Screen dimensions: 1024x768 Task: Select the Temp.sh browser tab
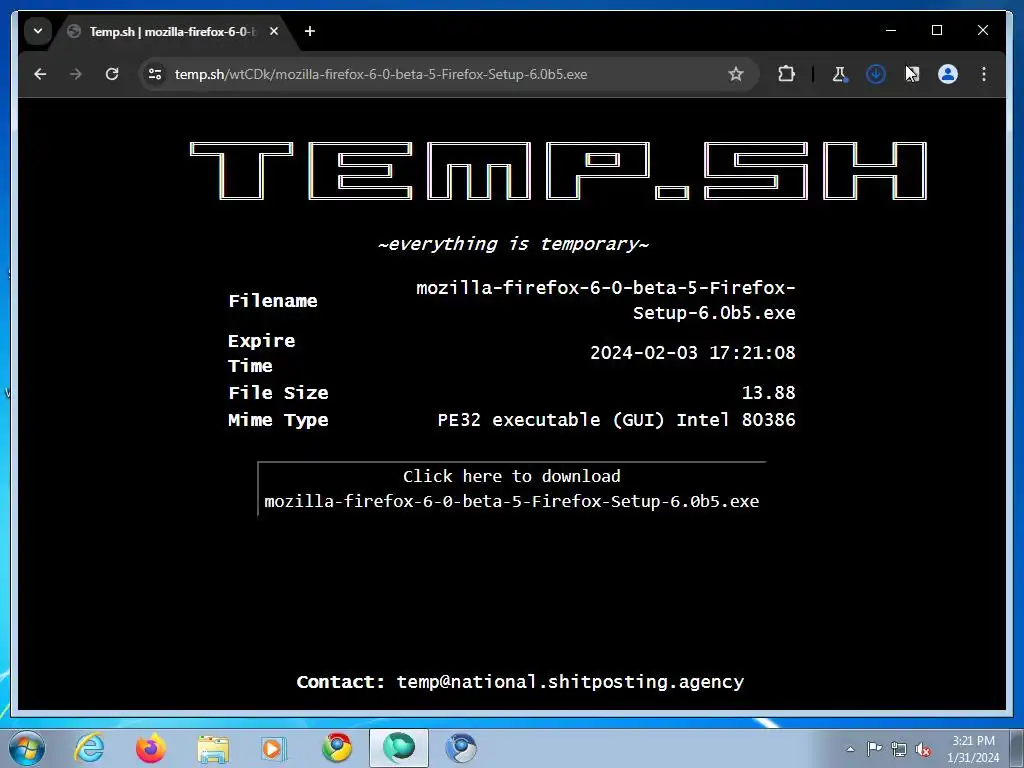coord(172,31)
